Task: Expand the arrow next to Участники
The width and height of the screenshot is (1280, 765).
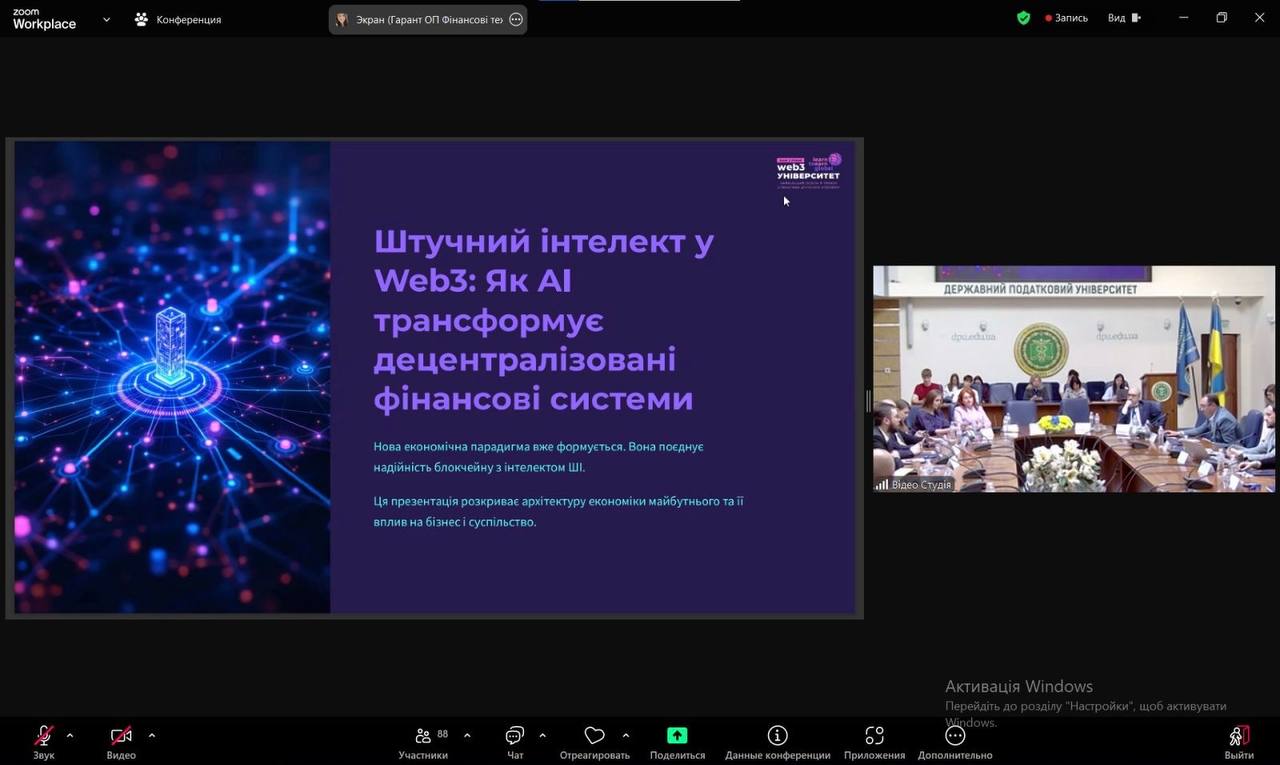Action: pos(467,736)
